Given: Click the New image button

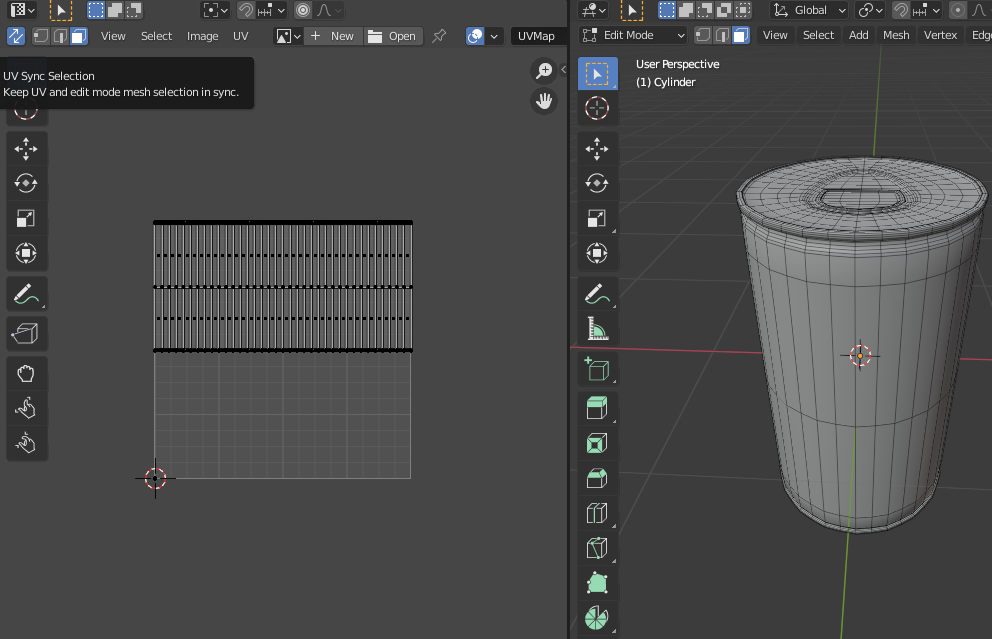Looking at the screenshot, I should point(333,36).
